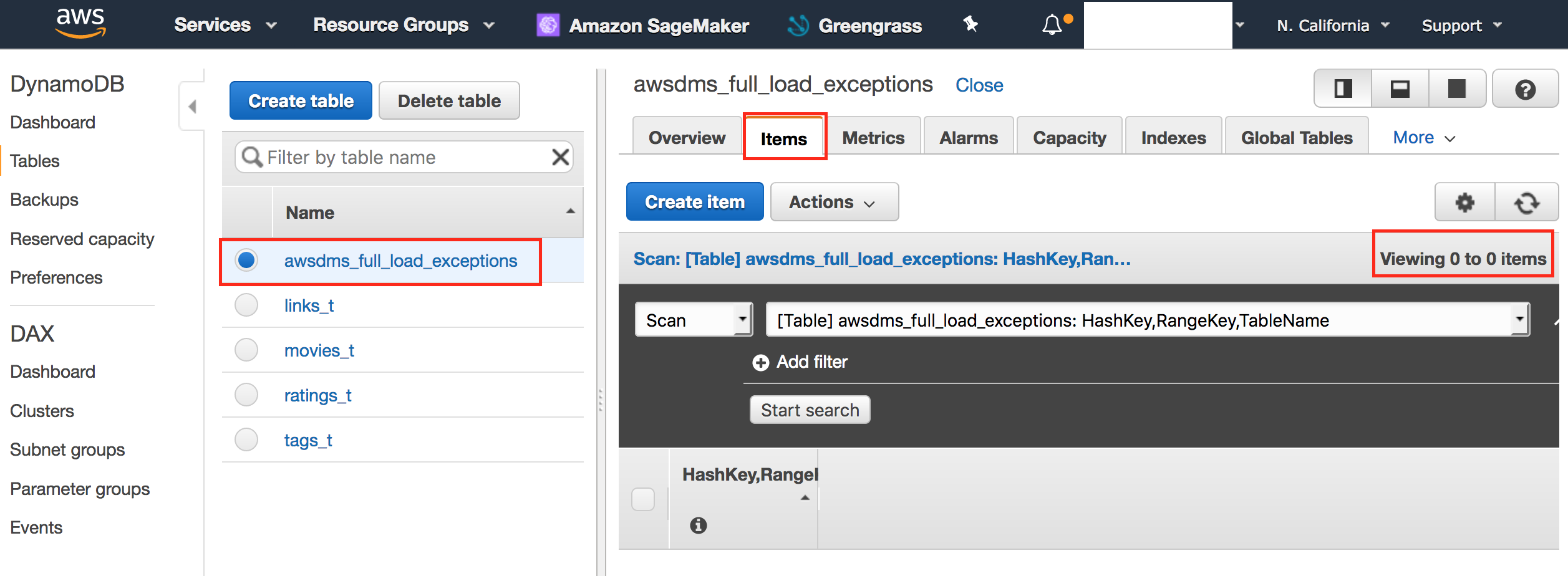Switch to horizontal split pane layout

pos(1400,89)
